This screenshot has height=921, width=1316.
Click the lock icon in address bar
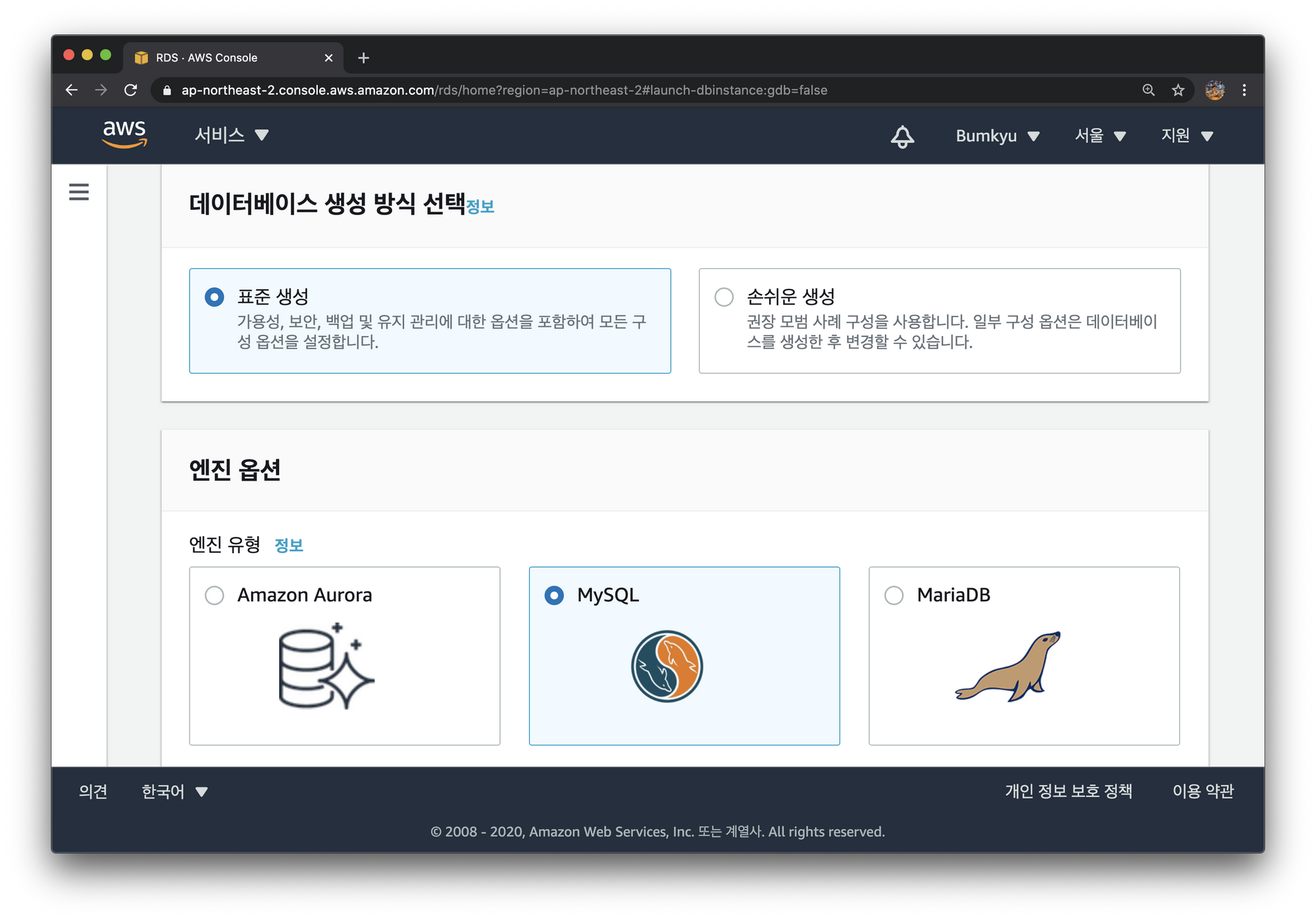click(x=167, y=90)
